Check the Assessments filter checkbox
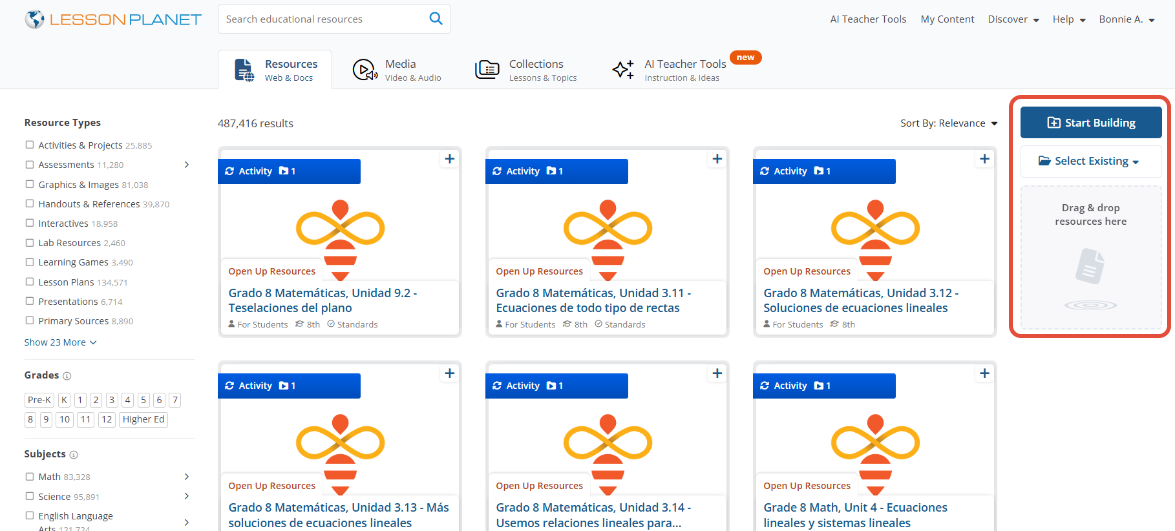Viewport: 1175px width, 531px height. (30, 165)
